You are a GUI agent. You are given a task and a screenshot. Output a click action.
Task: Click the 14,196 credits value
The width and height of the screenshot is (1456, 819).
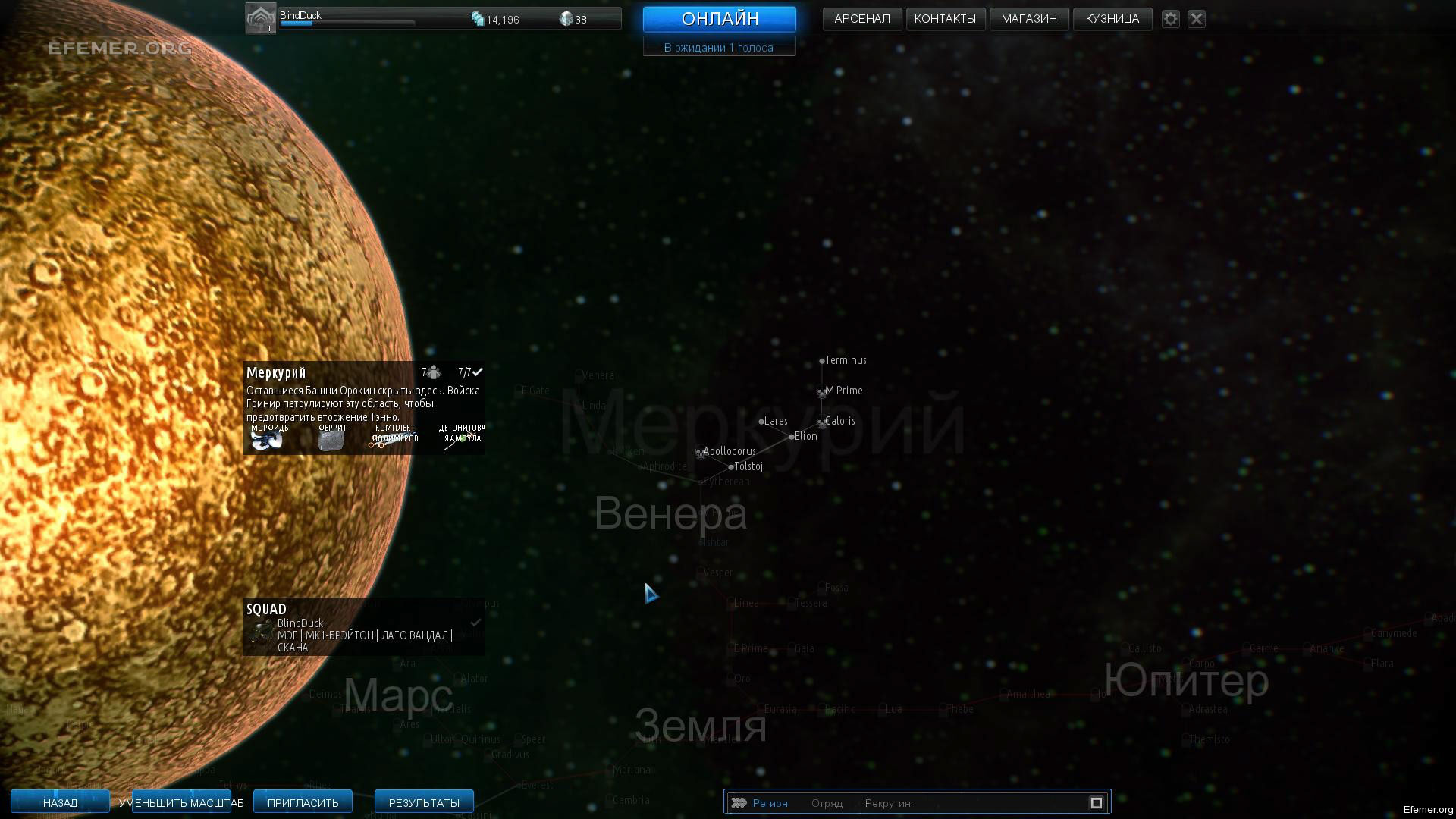(x=503, y=20)
